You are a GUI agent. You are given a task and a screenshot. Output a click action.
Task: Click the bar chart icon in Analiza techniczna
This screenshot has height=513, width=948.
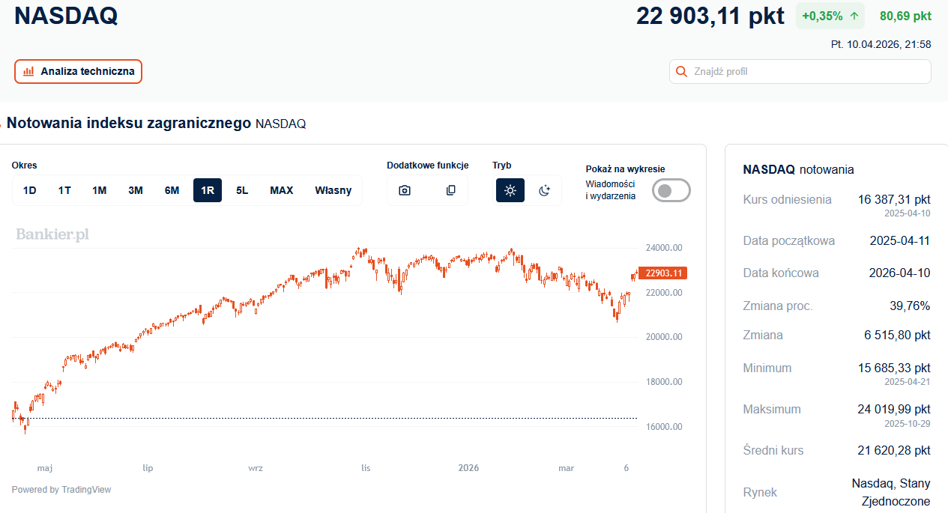tap(28, 71)
